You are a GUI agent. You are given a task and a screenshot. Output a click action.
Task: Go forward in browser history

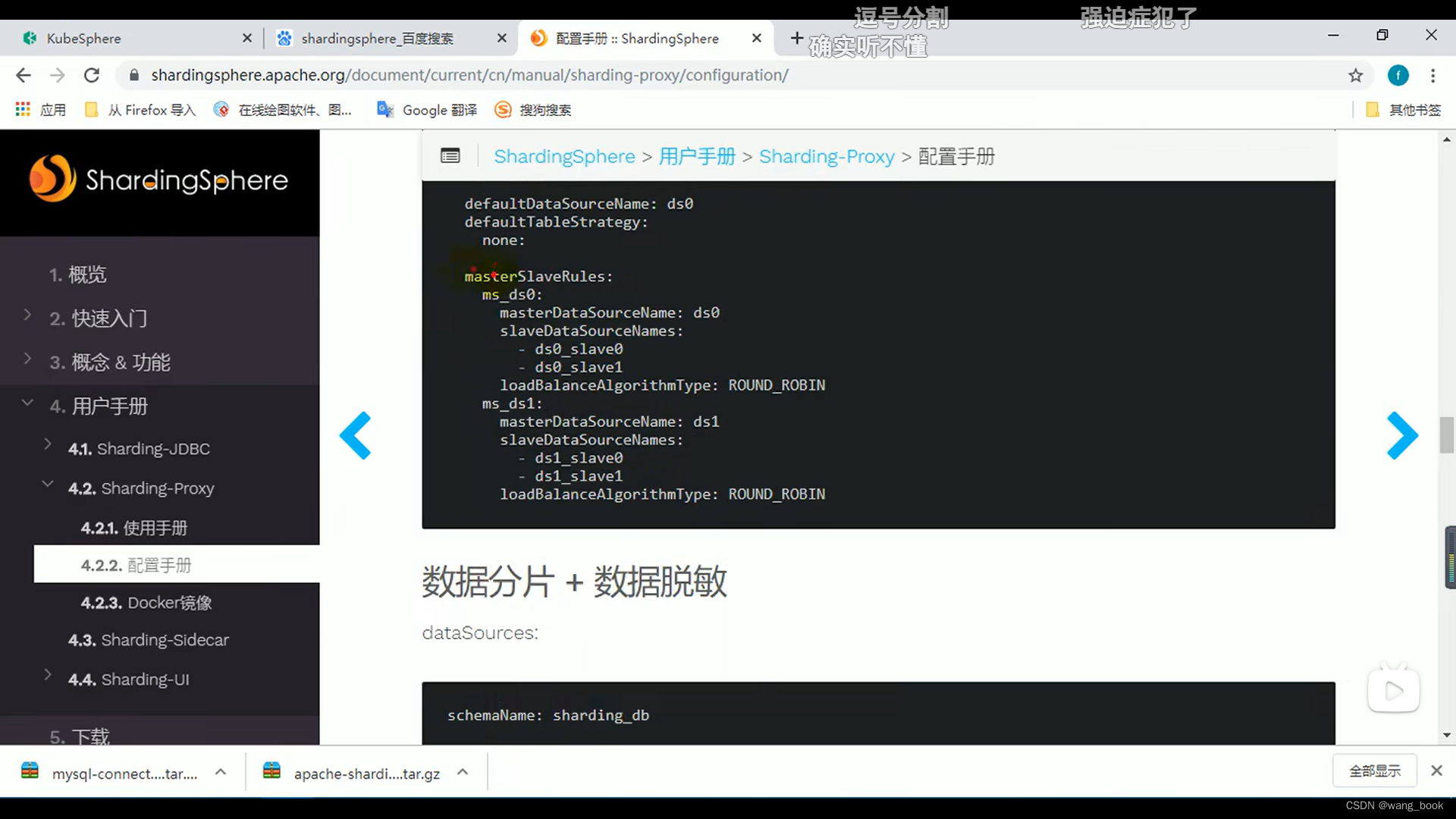tap(58, 75)
